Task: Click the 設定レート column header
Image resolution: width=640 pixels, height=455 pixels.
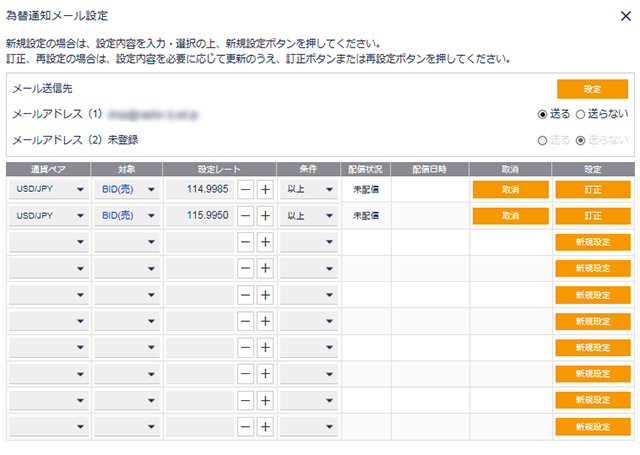Action: [219, 168]
